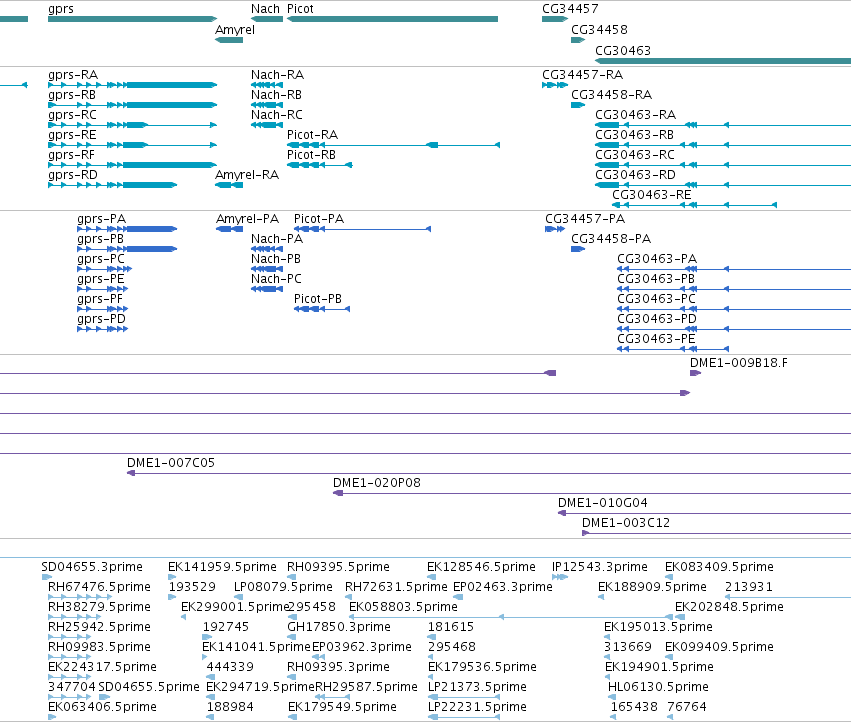Select the Picot-RB transcript label
851x722 pixels.
[x=312, y=155]
